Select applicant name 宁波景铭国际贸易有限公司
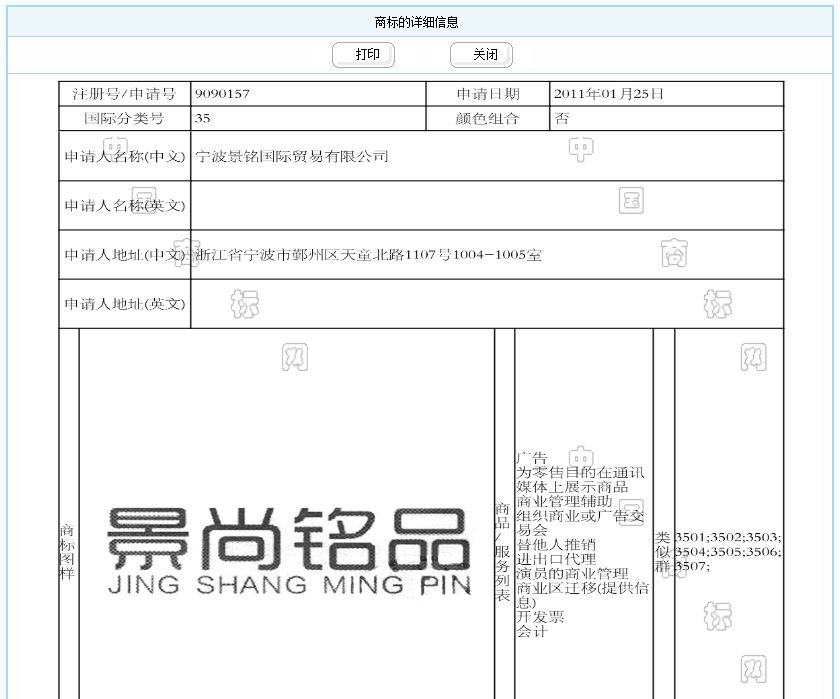This screenshot has height=699, width=840. coord(291,156)
